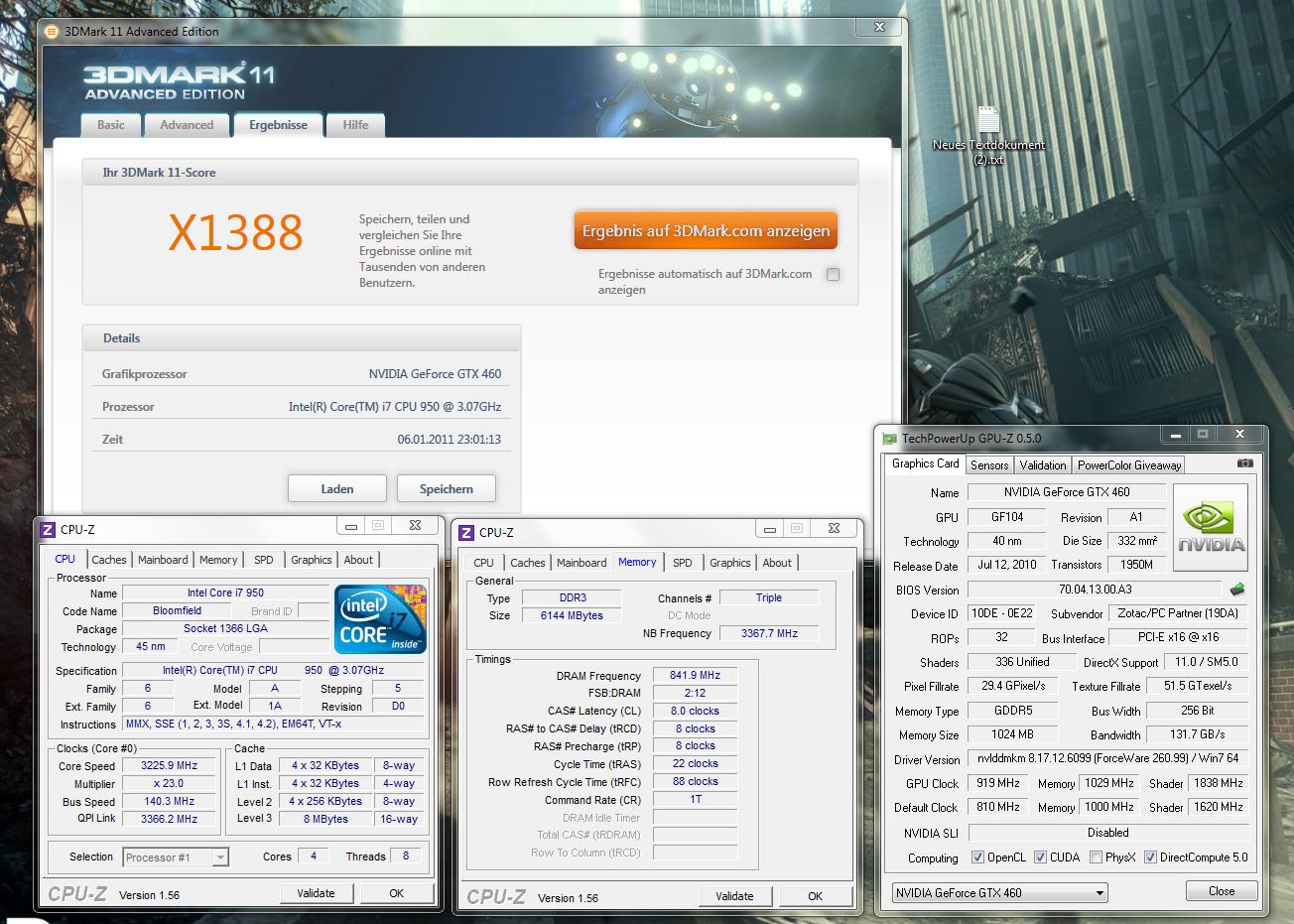Toggle the DirectCompute 5.0 checkbox
Image resolution: width=1294 pixels, height=924 pixels.
[x=1151, y=857]
